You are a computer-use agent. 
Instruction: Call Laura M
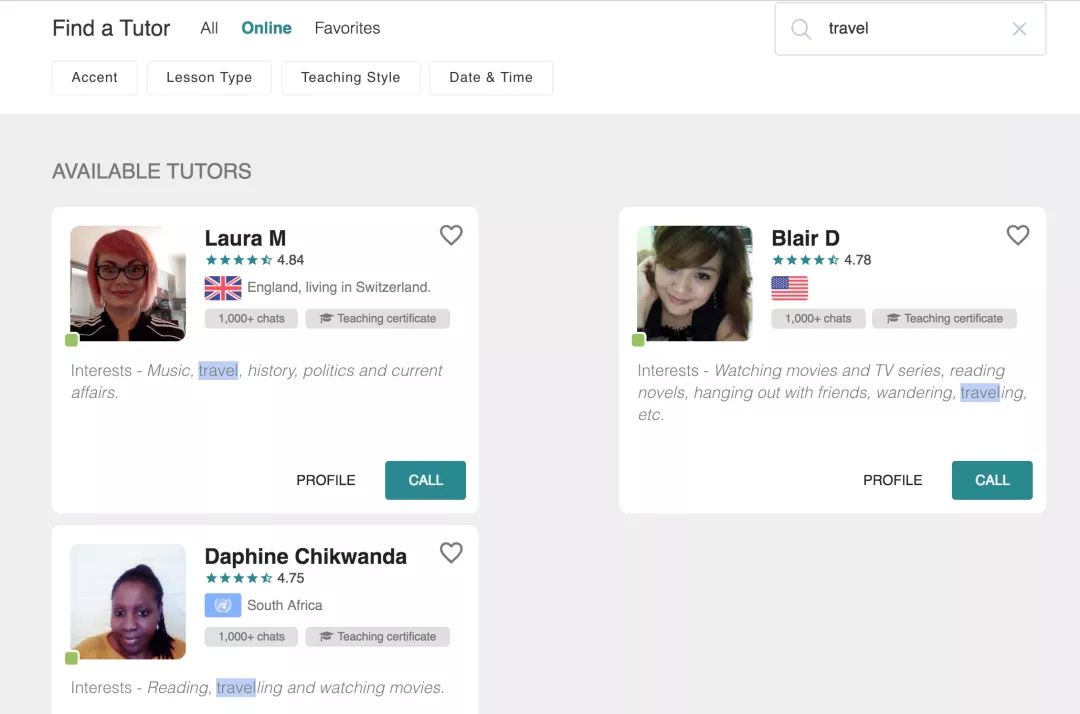tap(426, 481)
